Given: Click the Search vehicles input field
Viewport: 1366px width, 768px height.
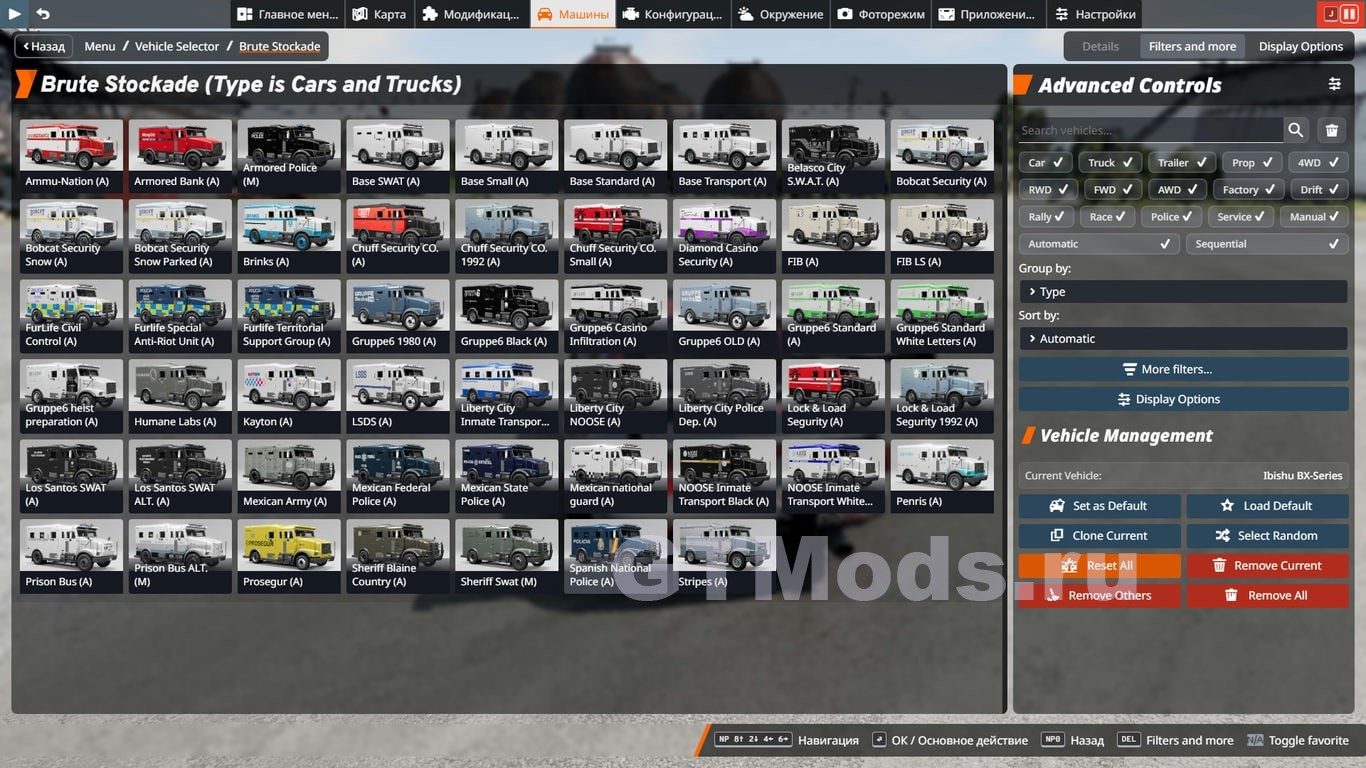Looking at the screenshot, I should pos(1150,130).
